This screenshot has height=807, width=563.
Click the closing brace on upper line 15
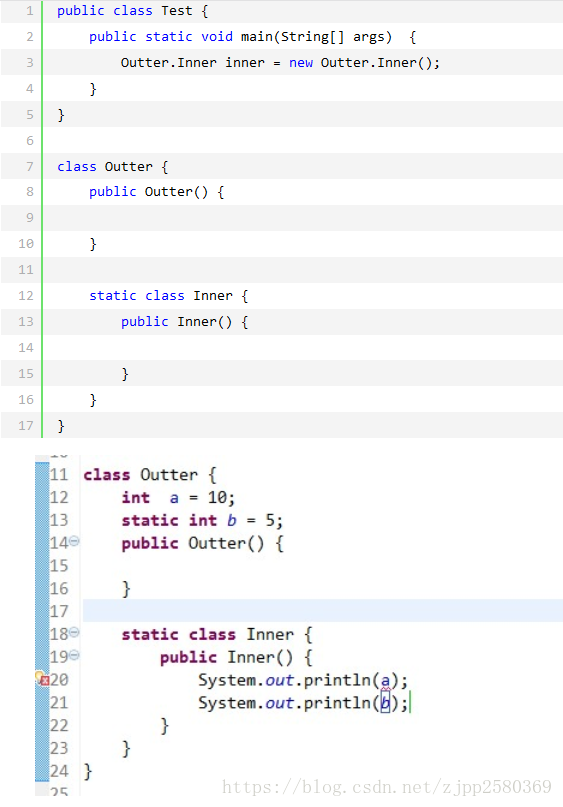[x=125, y=374]
